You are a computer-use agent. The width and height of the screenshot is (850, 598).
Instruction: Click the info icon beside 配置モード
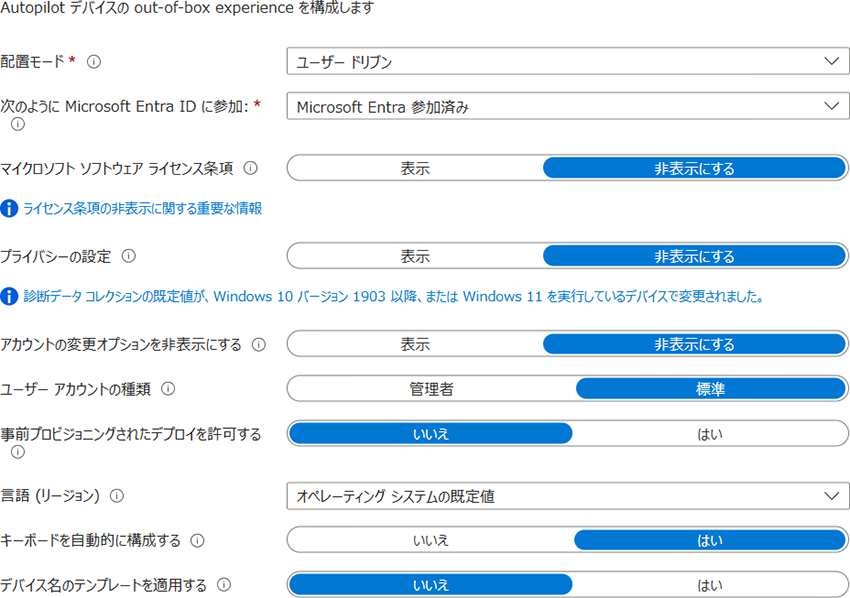tap(94, 62)
